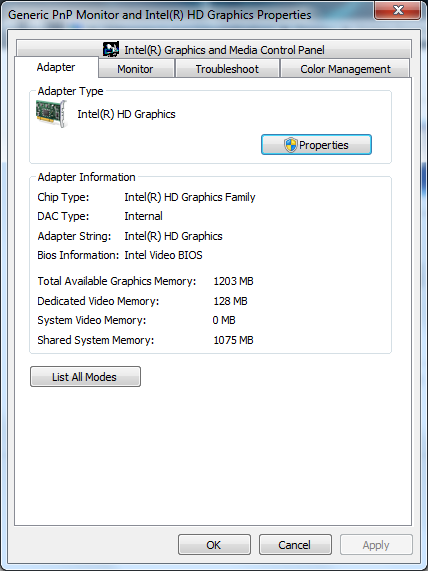Open the Troubleshoot tab
This screenshot has width=428, height=571.
[227, 69]
